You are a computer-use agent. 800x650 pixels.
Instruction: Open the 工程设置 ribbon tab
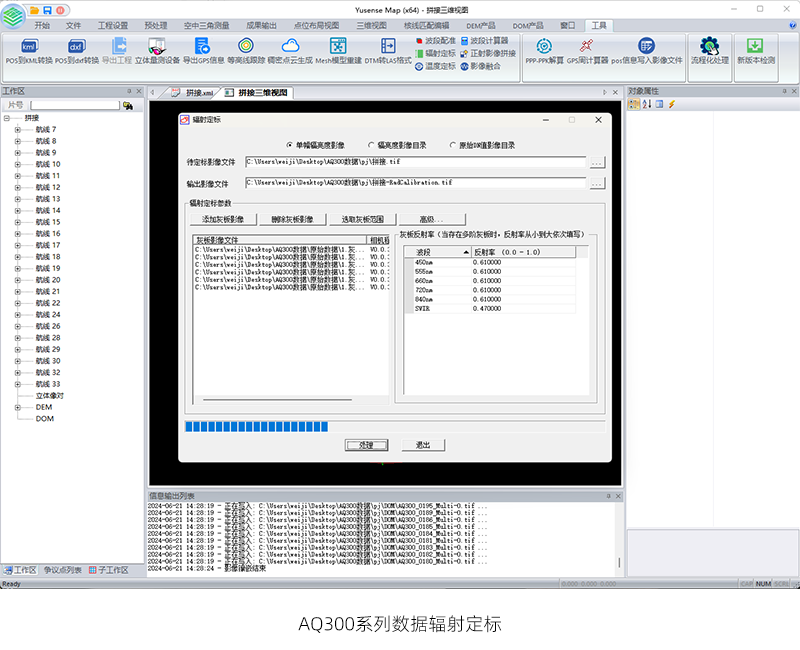coord(112,25)
